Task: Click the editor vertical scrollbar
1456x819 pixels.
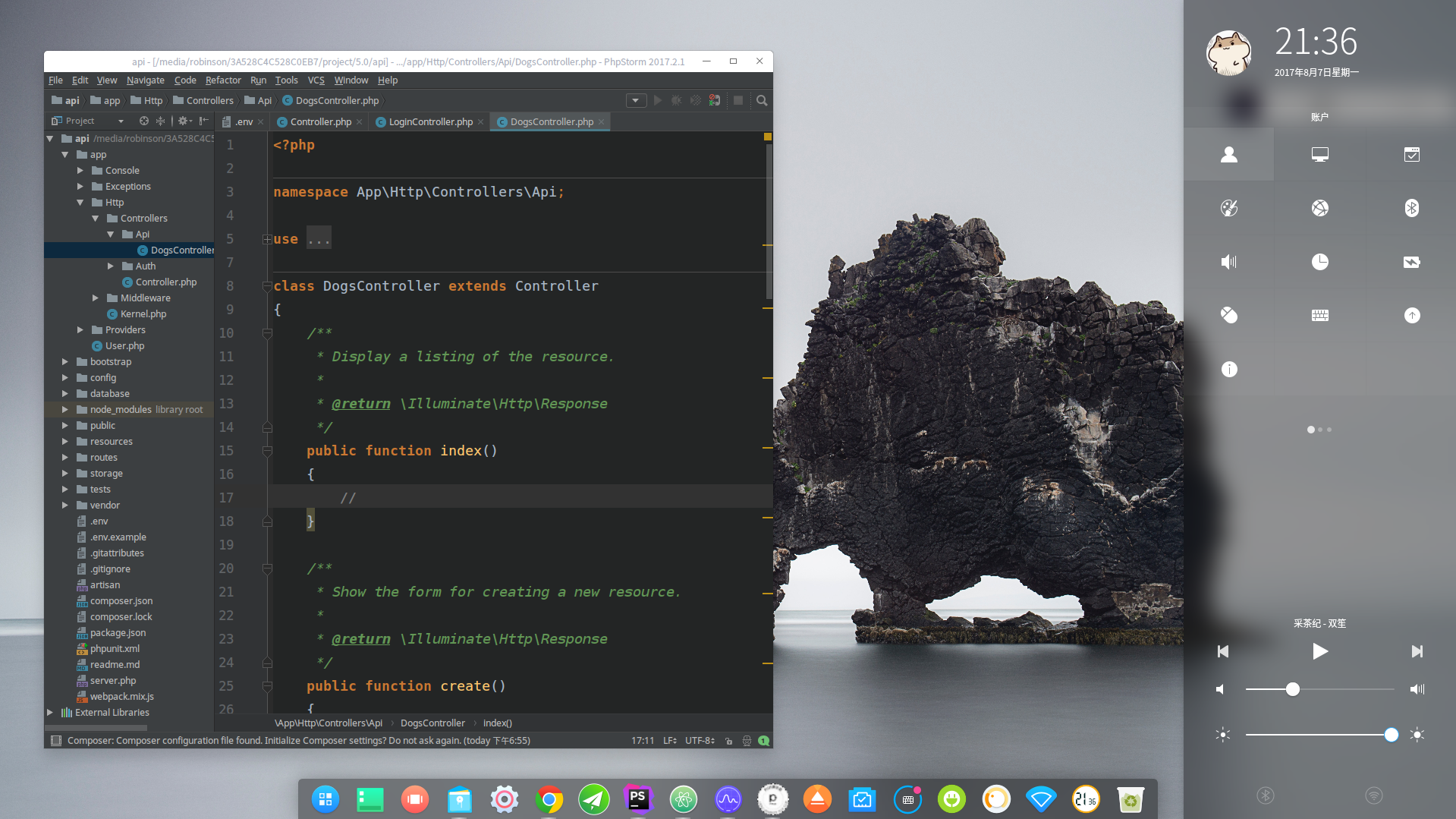Action: tap(769, 220)
